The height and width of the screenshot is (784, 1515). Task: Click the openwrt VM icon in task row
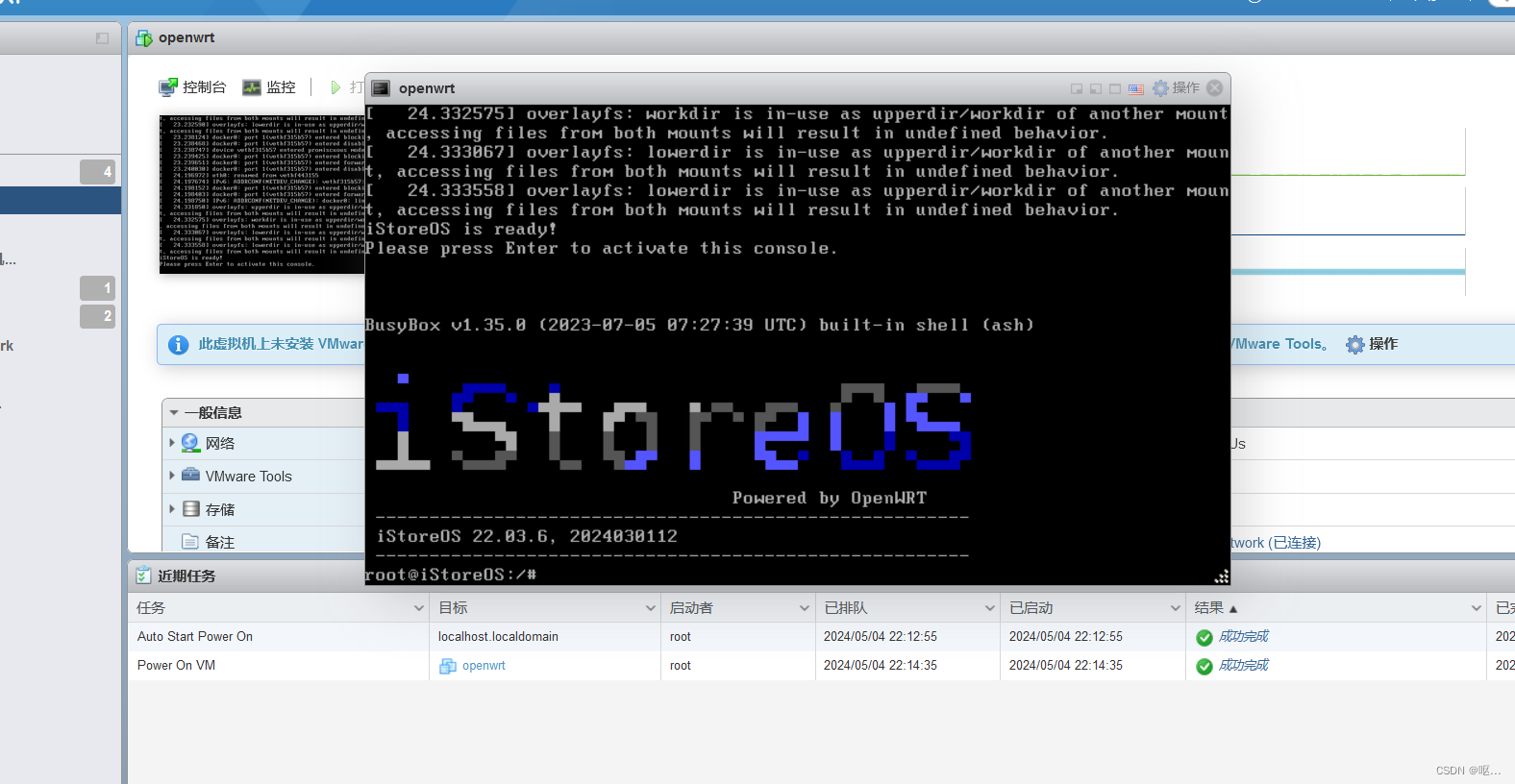click(x=448, y=666)
